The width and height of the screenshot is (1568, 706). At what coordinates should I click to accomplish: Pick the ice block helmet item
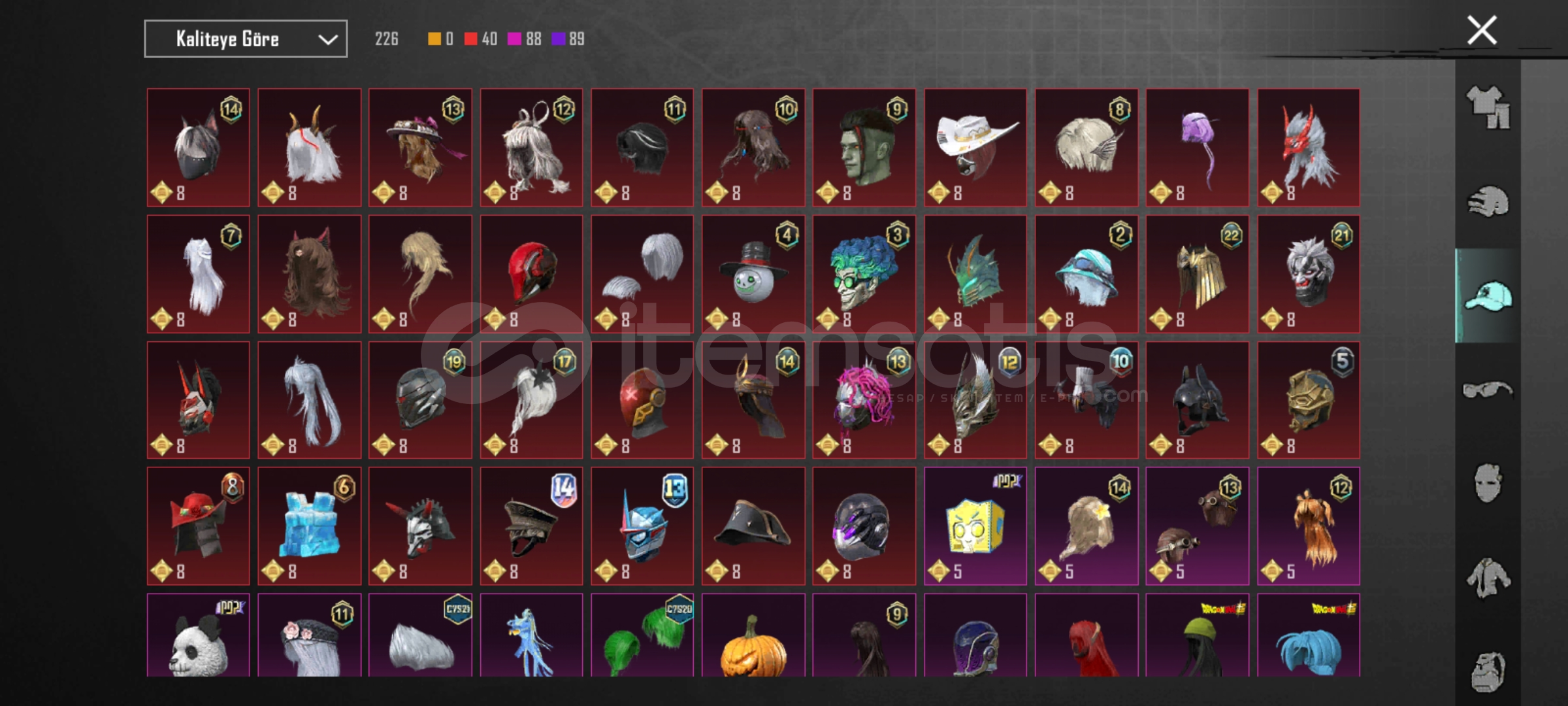tap(309, 526)
